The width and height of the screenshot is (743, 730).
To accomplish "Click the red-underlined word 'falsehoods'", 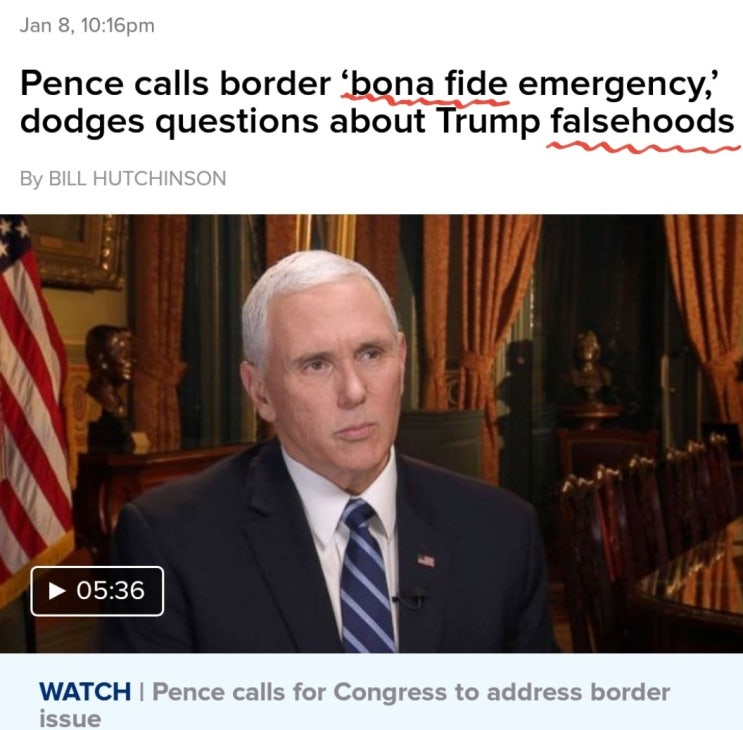I will click(642, 121).
